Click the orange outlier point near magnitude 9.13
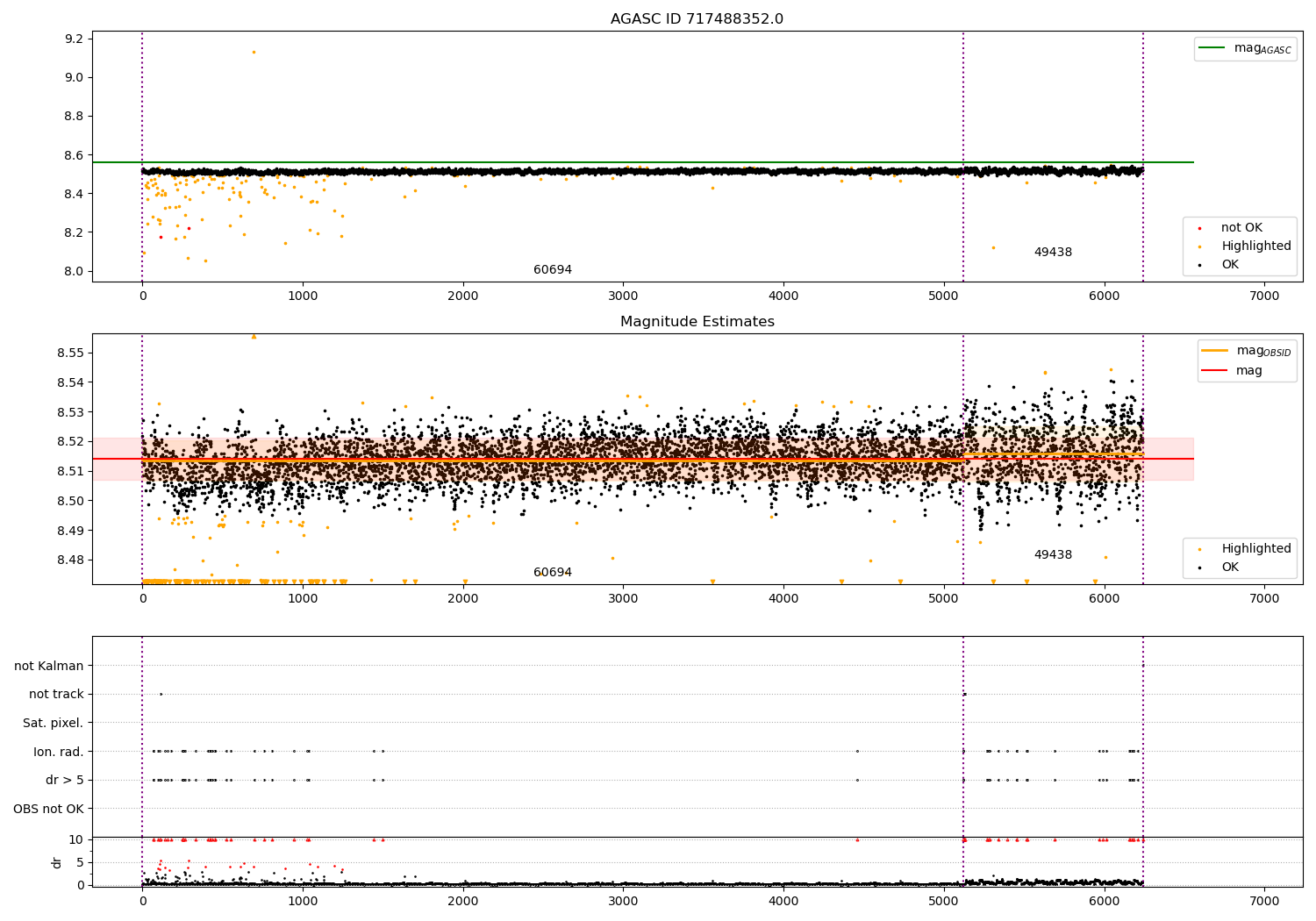The image size is (1316, 921). [x=254, y=52]
